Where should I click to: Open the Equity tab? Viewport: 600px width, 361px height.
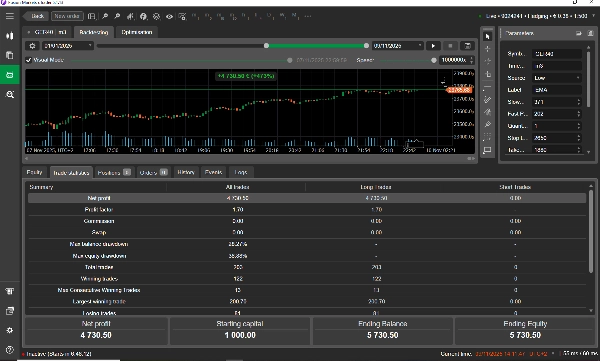coord(34,172)
